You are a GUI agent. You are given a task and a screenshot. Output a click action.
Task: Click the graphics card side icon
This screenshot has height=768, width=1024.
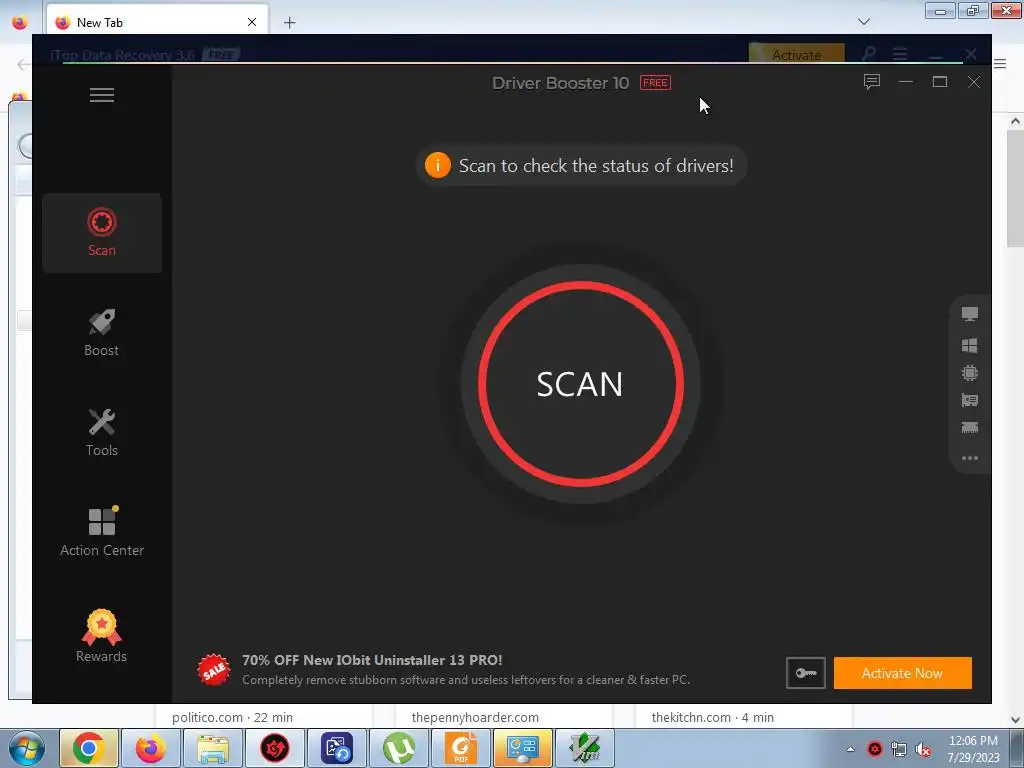[970, 400]
